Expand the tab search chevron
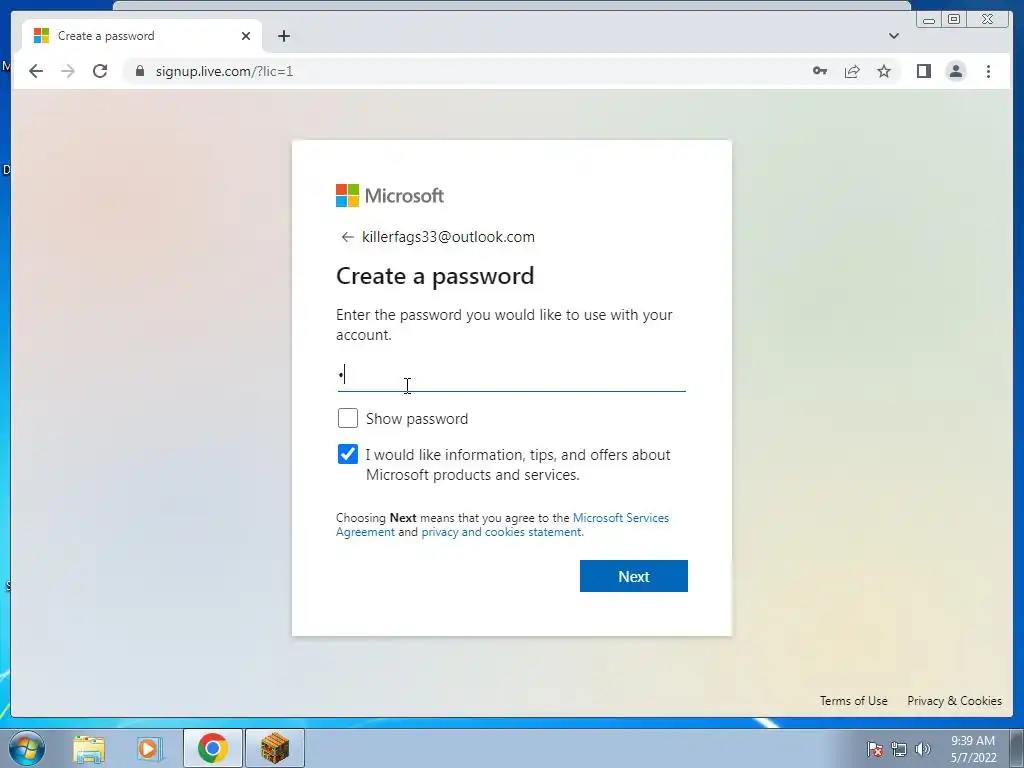Screen dimensions: 1024x768 coord(894,36)
